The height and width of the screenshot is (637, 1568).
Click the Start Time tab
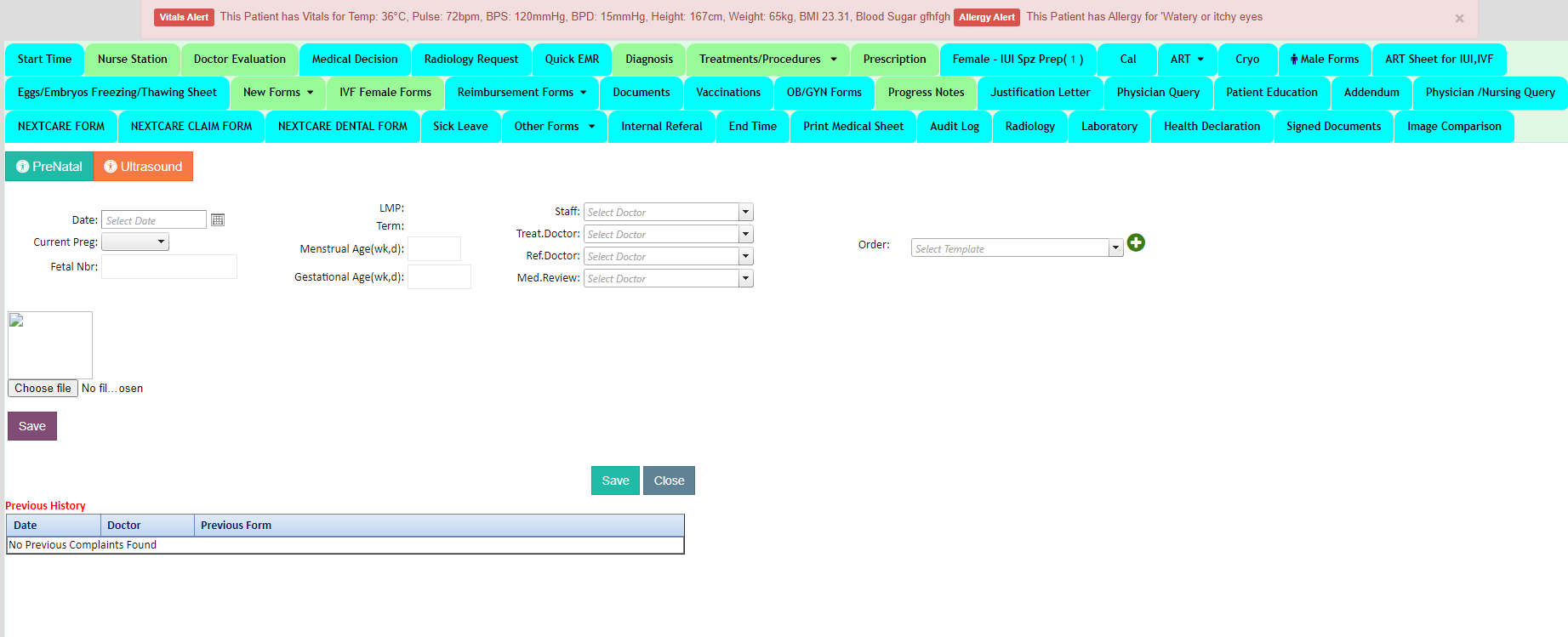point(44,60)
